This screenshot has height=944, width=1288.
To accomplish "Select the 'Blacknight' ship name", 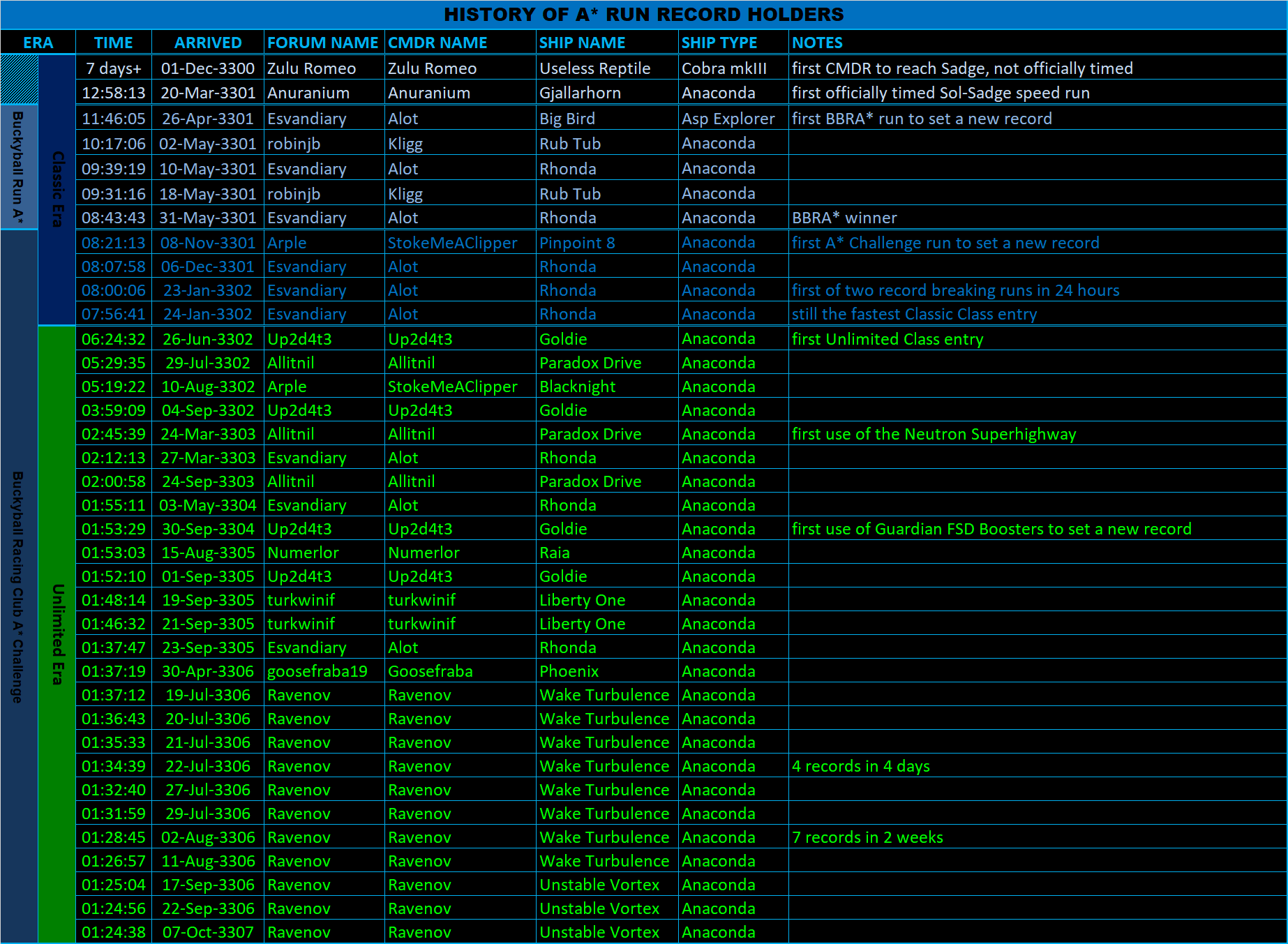I will [578, 387].
